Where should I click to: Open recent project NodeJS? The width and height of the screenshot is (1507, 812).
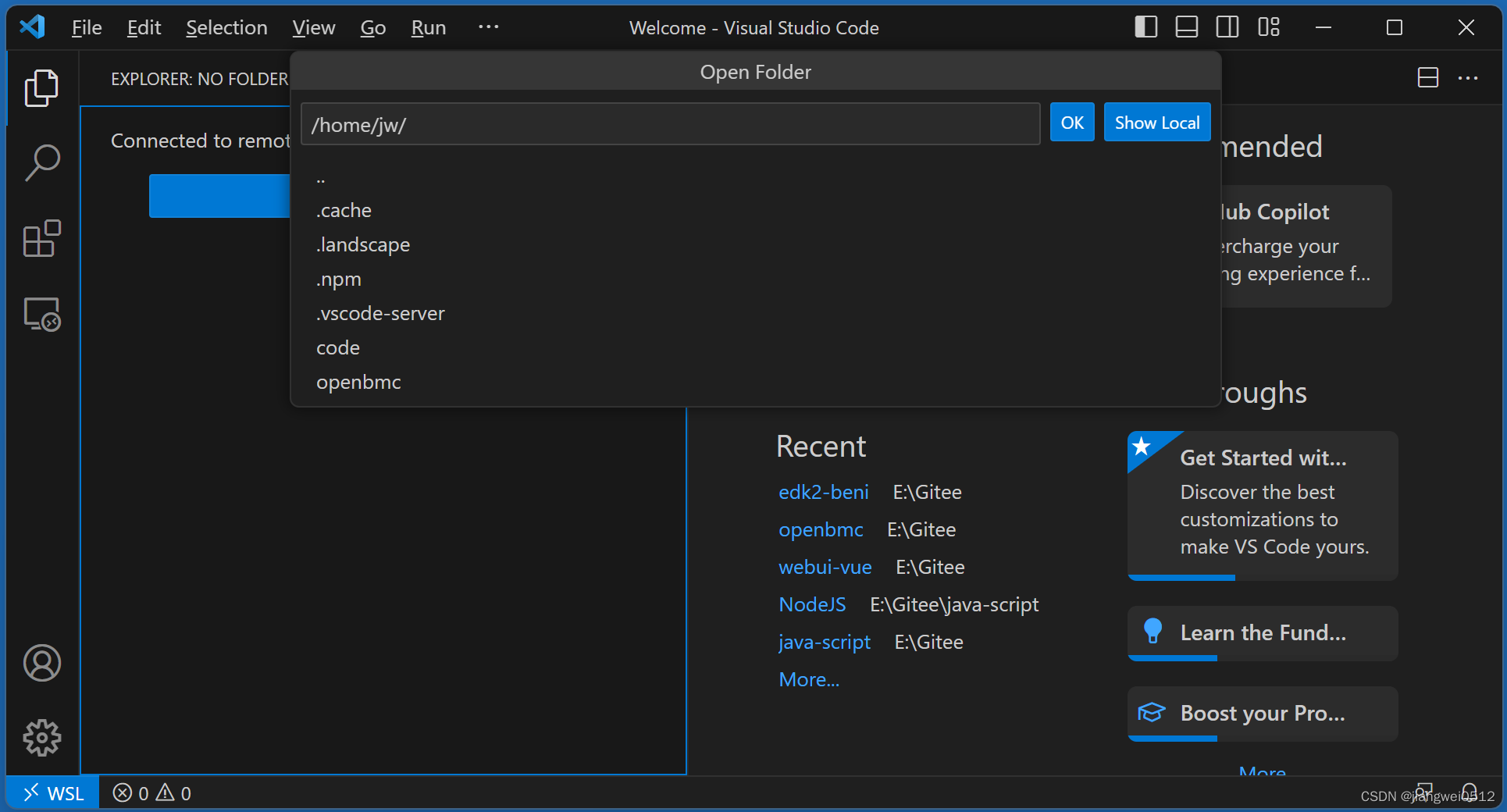(x=812, y=604)
